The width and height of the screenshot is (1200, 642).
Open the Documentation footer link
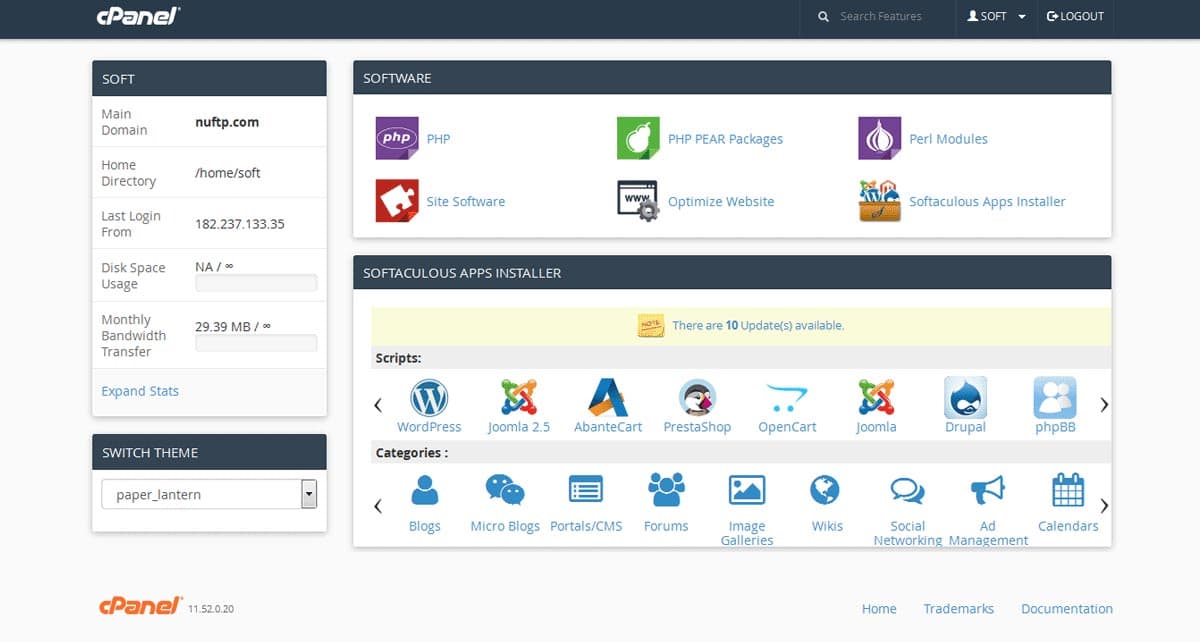click(1066, 609)
